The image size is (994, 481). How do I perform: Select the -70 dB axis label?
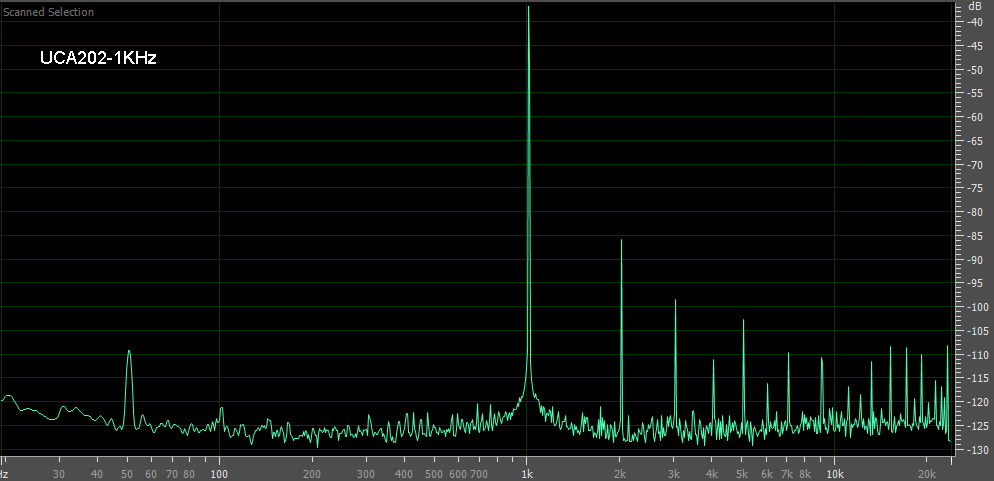click(974, 165)
